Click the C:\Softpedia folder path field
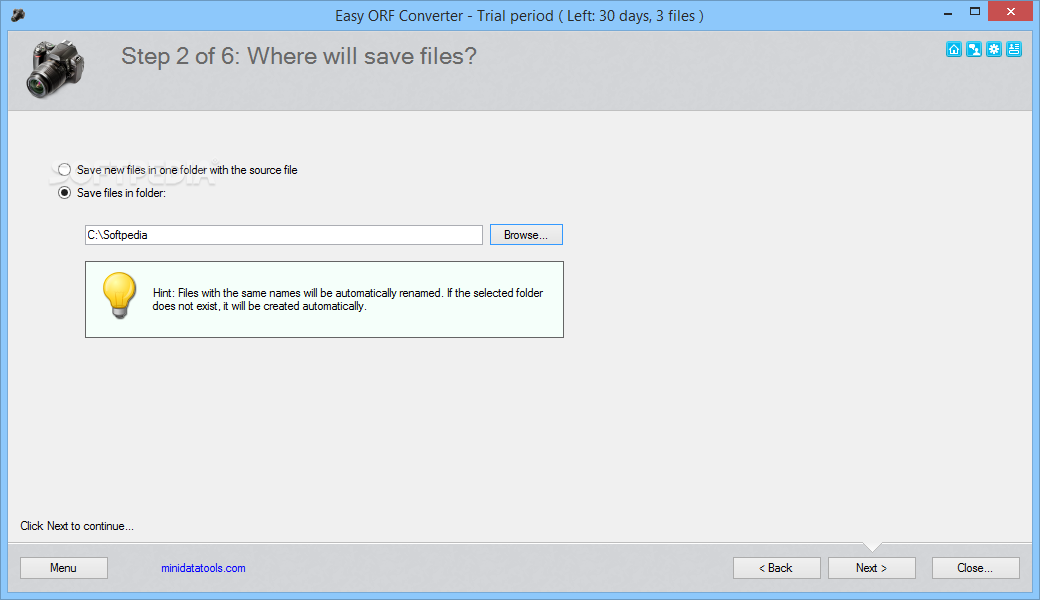The height and width of the screenshot is (600, 1040). [x=284, y=235]
